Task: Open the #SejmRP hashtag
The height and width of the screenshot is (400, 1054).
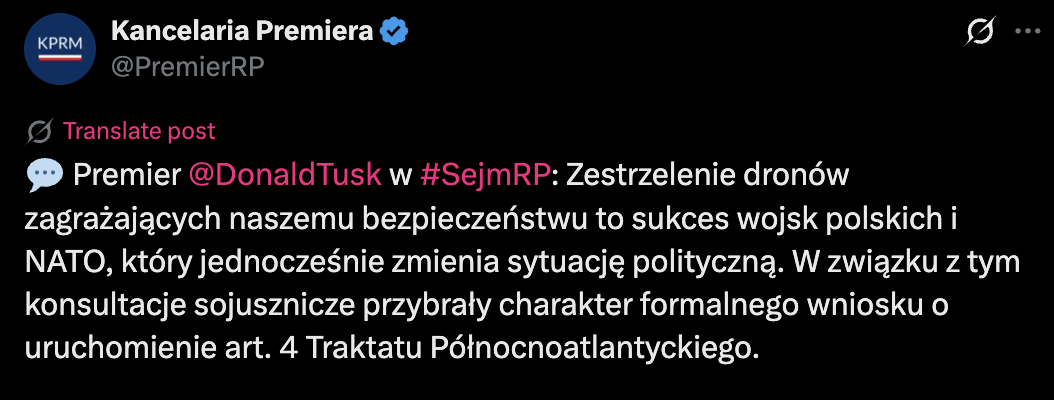Action: [x=487, y=175]
